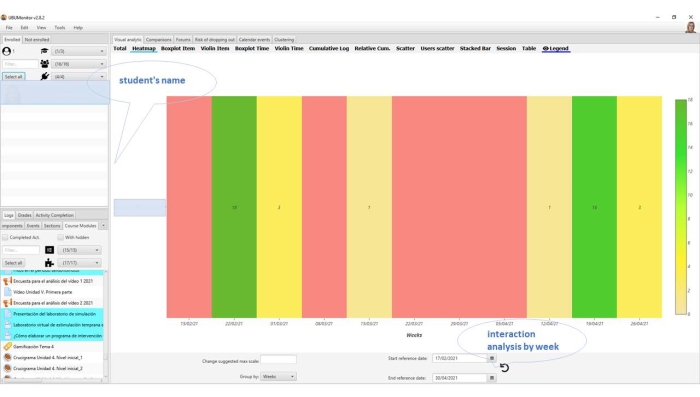Switch to the Not enrolled tab
Screen dimensions: 700x397
37,40
